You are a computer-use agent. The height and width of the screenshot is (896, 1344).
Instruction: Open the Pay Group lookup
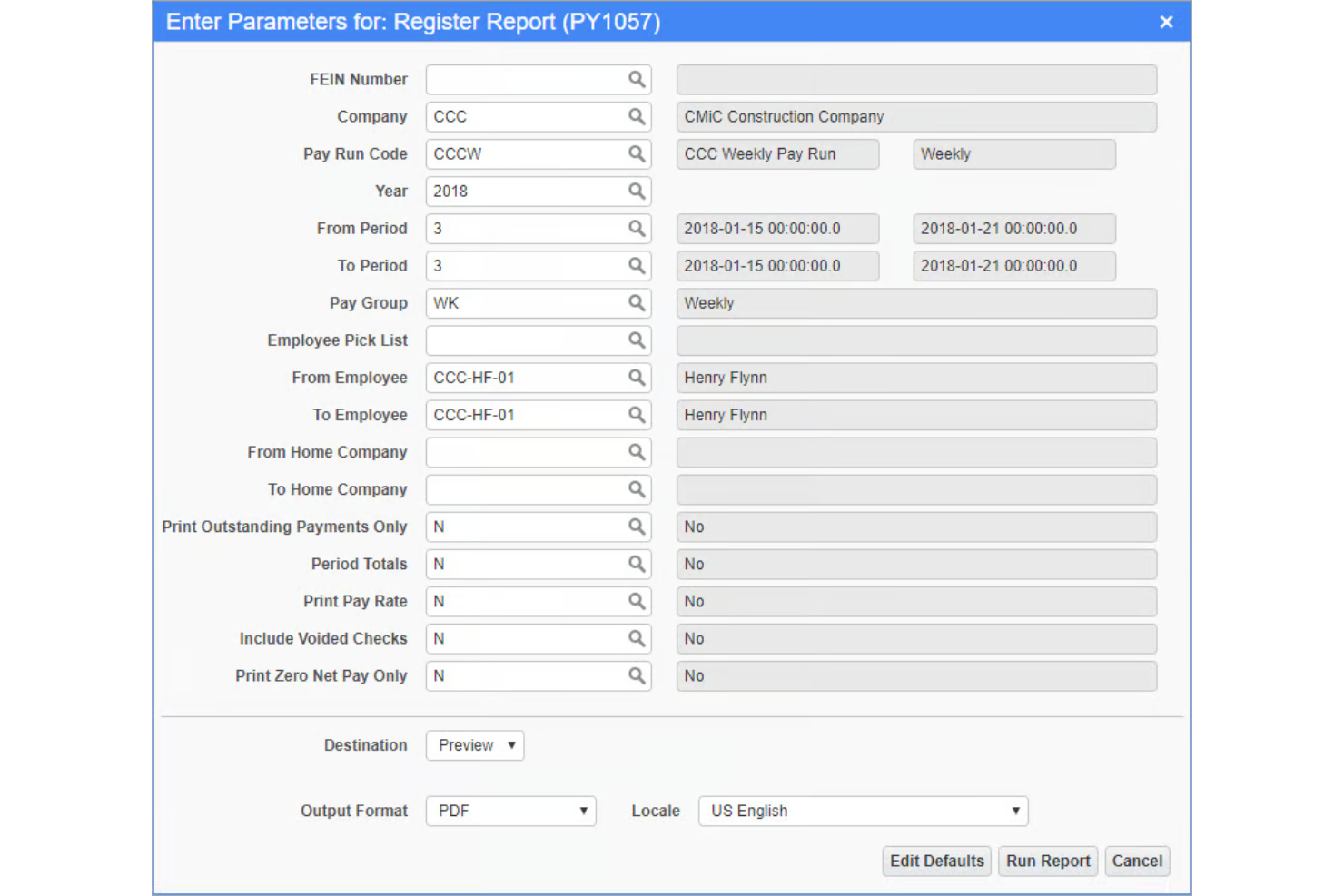point(637,303)
